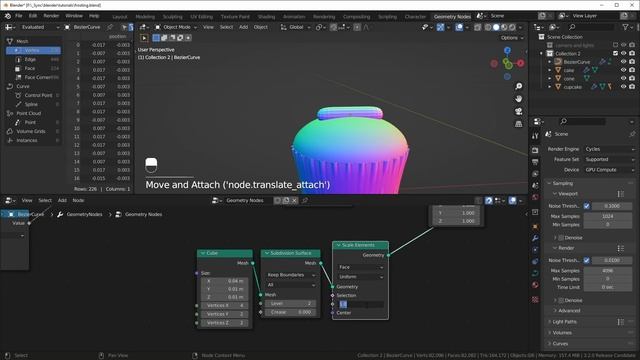Open Object Mode dropdown in viewport
The width and height of the screenshot is (640, 360).
[x=176, y=27]
